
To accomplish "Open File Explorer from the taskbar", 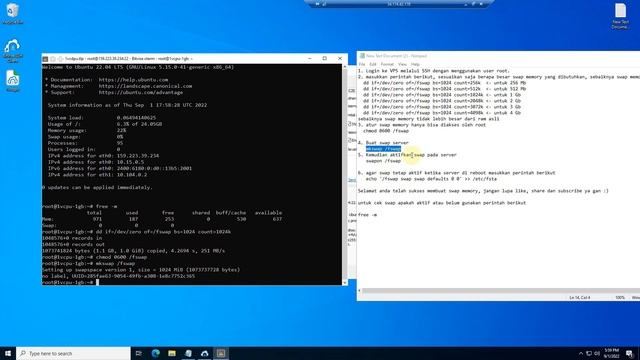I will pyautogui.click(x=172, y=353).
